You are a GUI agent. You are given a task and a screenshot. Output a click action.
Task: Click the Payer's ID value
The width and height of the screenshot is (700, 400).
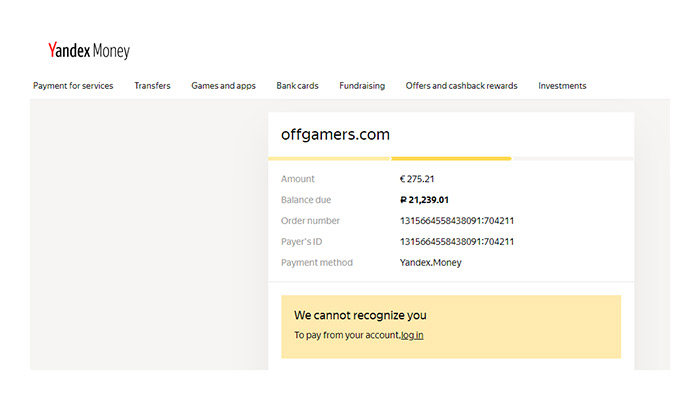(x=457, y=242)
